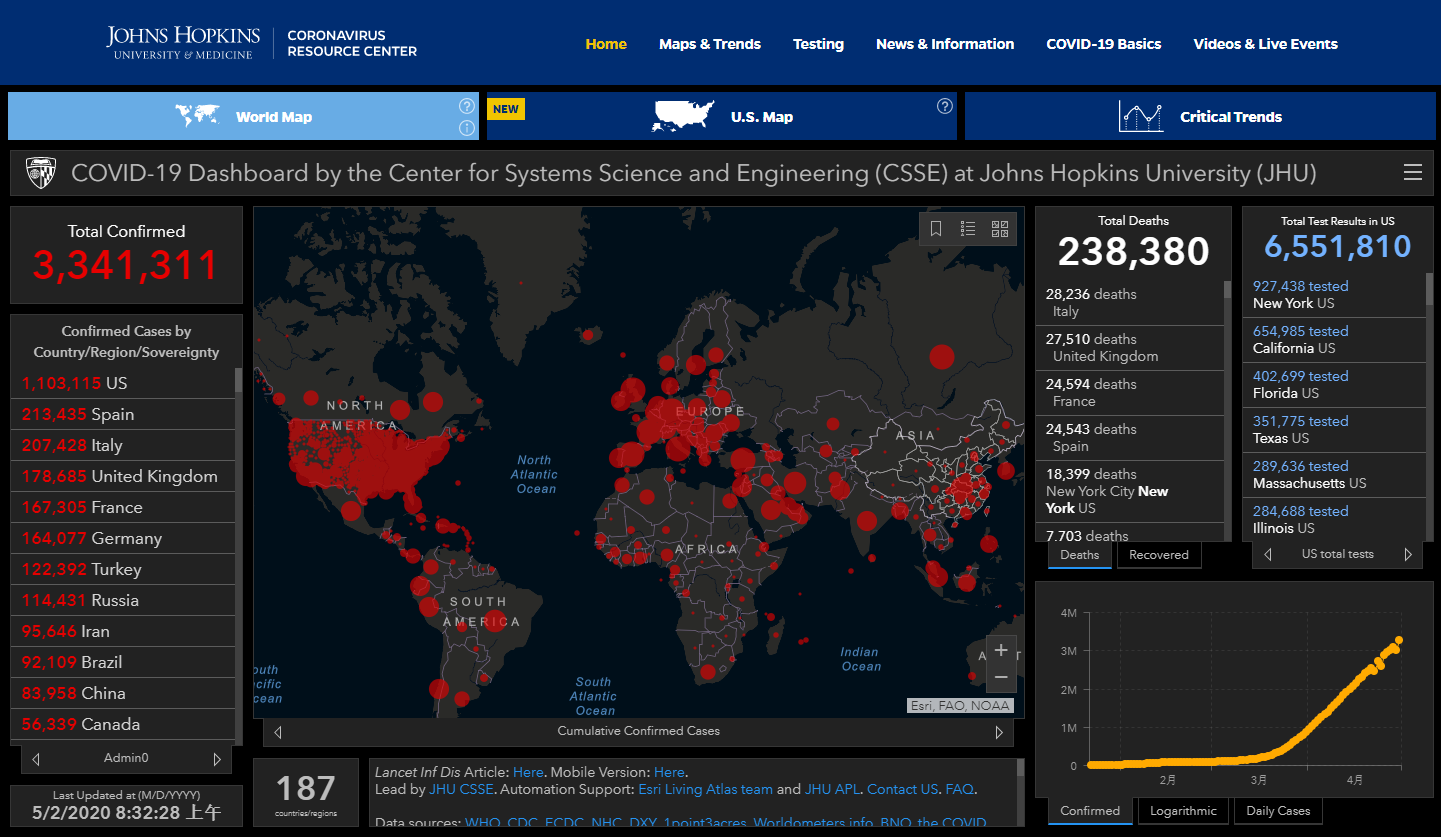Viewport: 1441px width, 837px height.
Task: Click left arrow beside US total tests
Action: [1268, 554]
